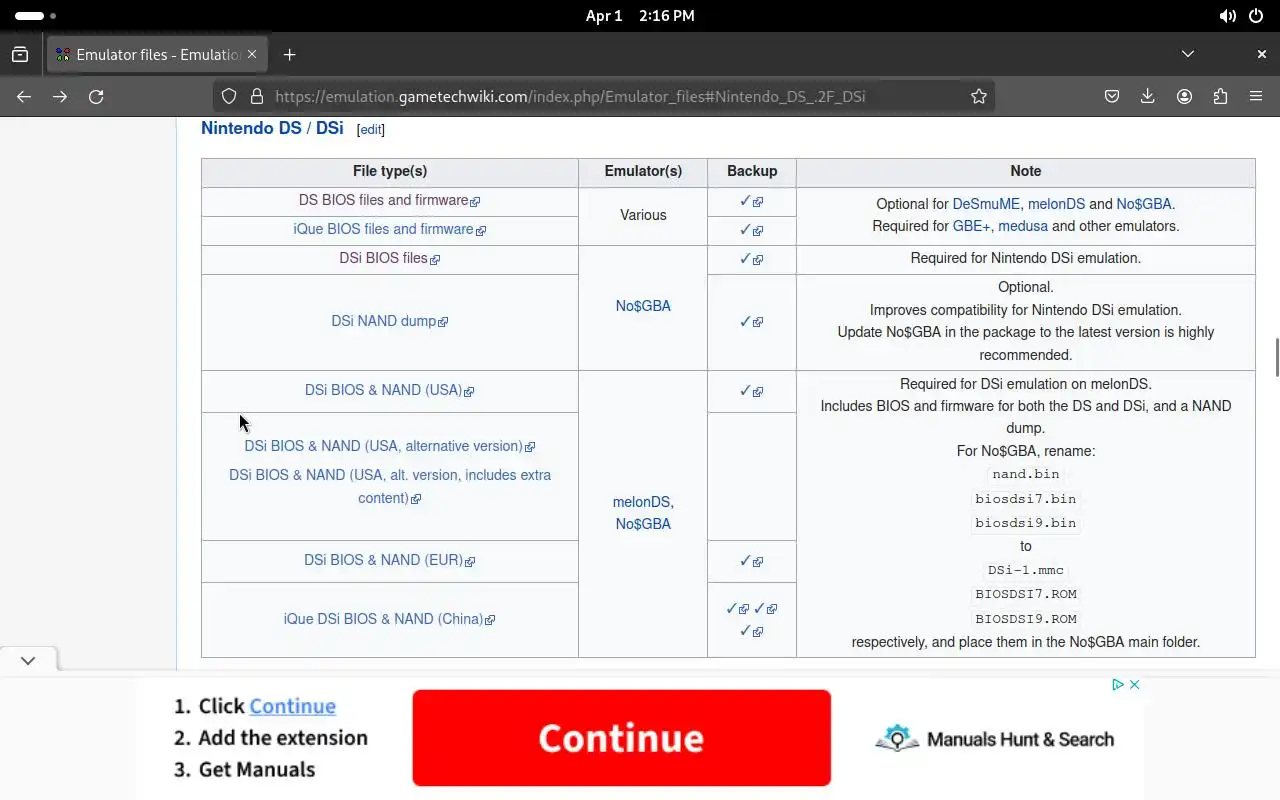Viewport: 1280px width, 800px height.
Task: Open DSi BIOS & NAND (USA) link
Action: [389, 390]
